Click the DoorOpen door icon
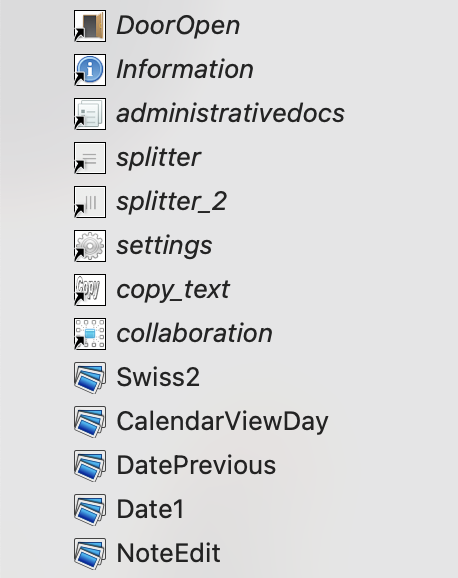The height and width of the screenshot is (578, 458). tap(90, 26)
